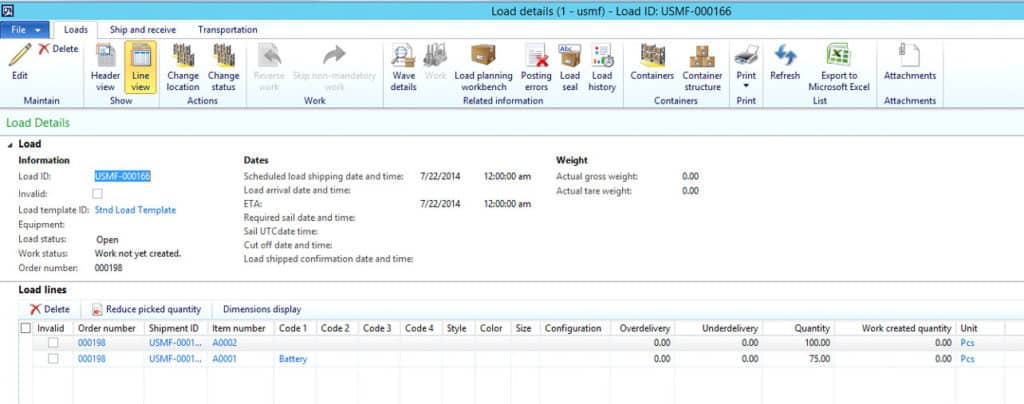Click the application icon in title bar
Viewport: 1024px width, 404px height.
pyautogui.click(x=8, y=10)
